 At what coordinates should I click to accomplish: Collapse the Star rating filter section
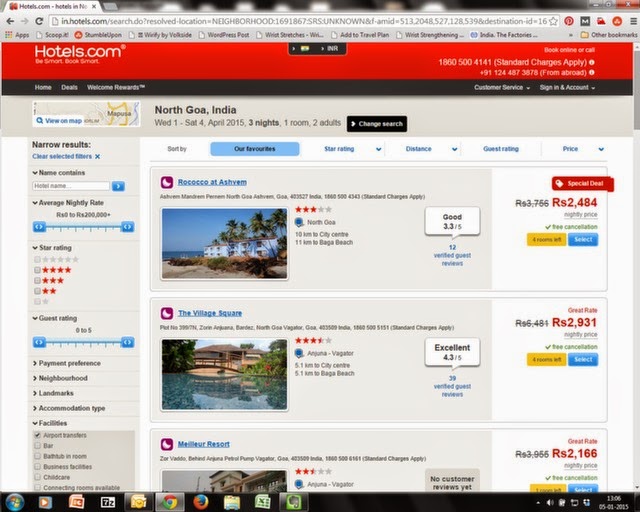[51, 248]
